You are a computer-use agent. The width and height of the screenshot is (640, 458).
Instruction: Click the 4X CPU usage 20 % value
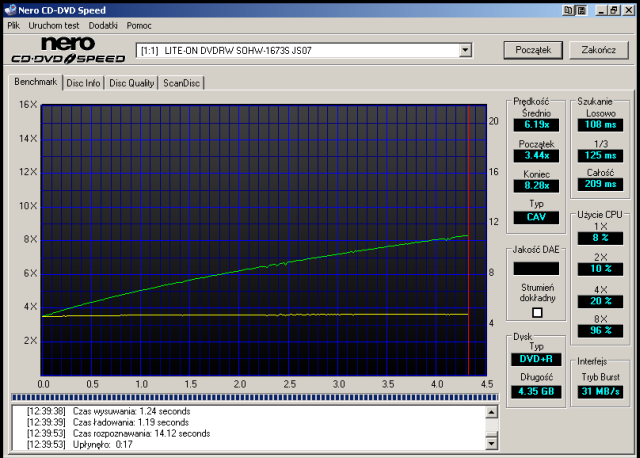pyautogui.click(x=600, y=301)
